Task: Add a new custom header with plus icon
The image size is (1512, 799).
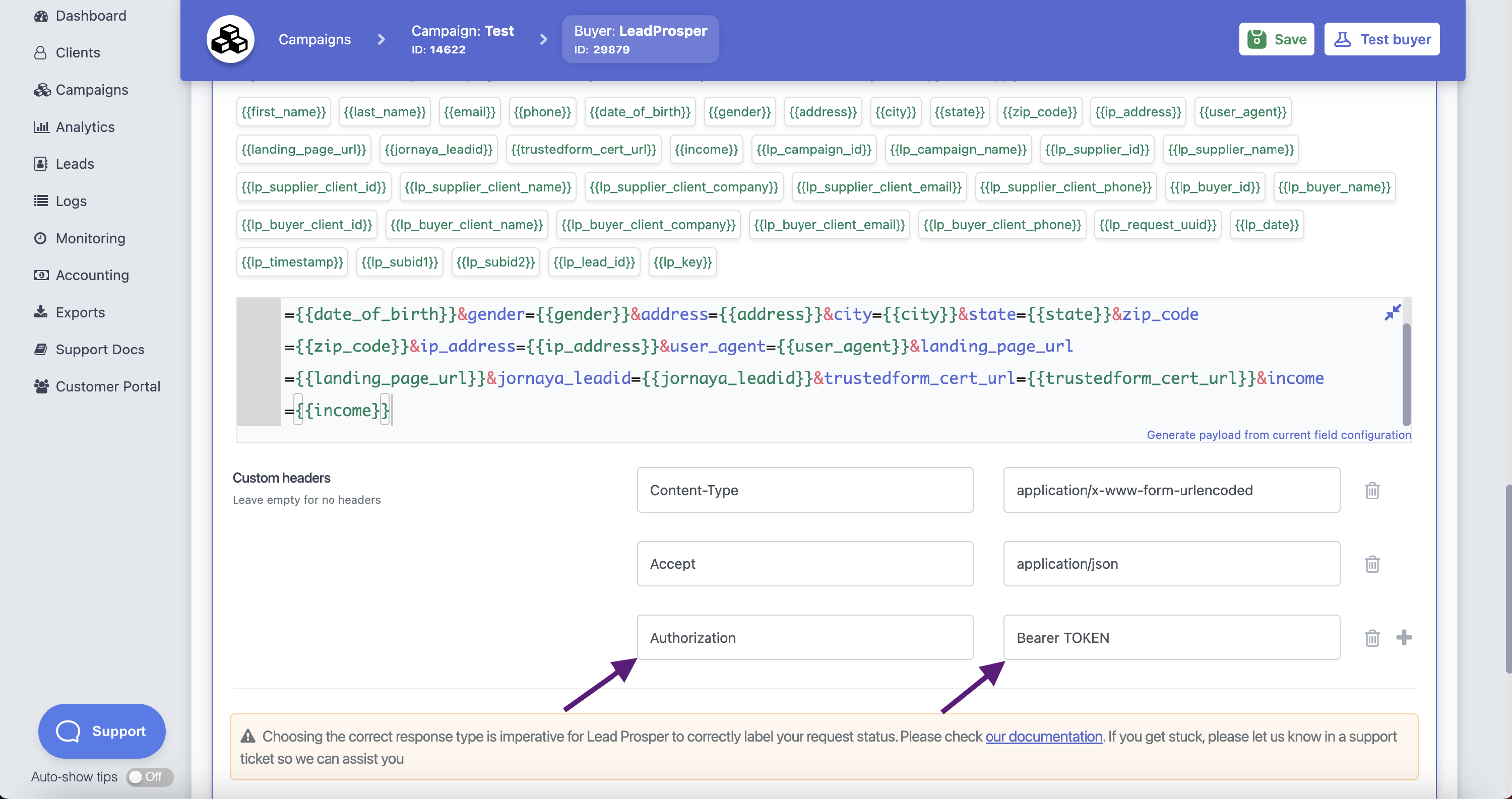Action: coord(1405,638)
